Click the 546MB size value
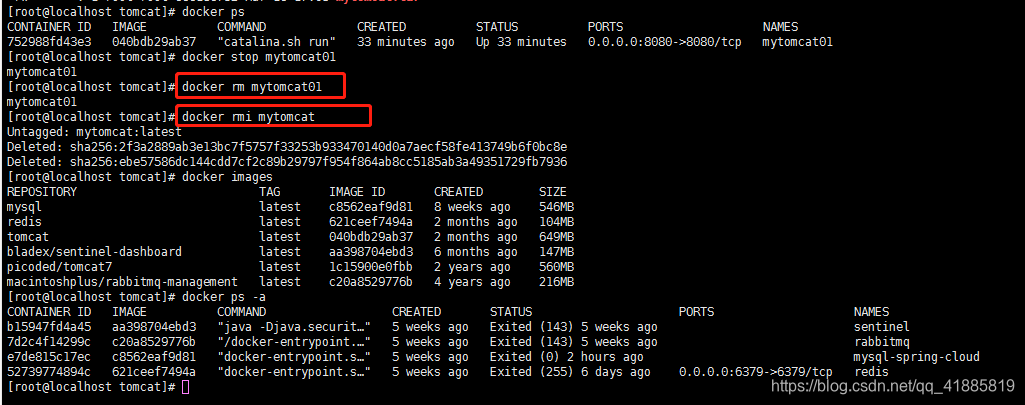The height and width of the screenshot is (405, 1025). click(x=556, y=207)
